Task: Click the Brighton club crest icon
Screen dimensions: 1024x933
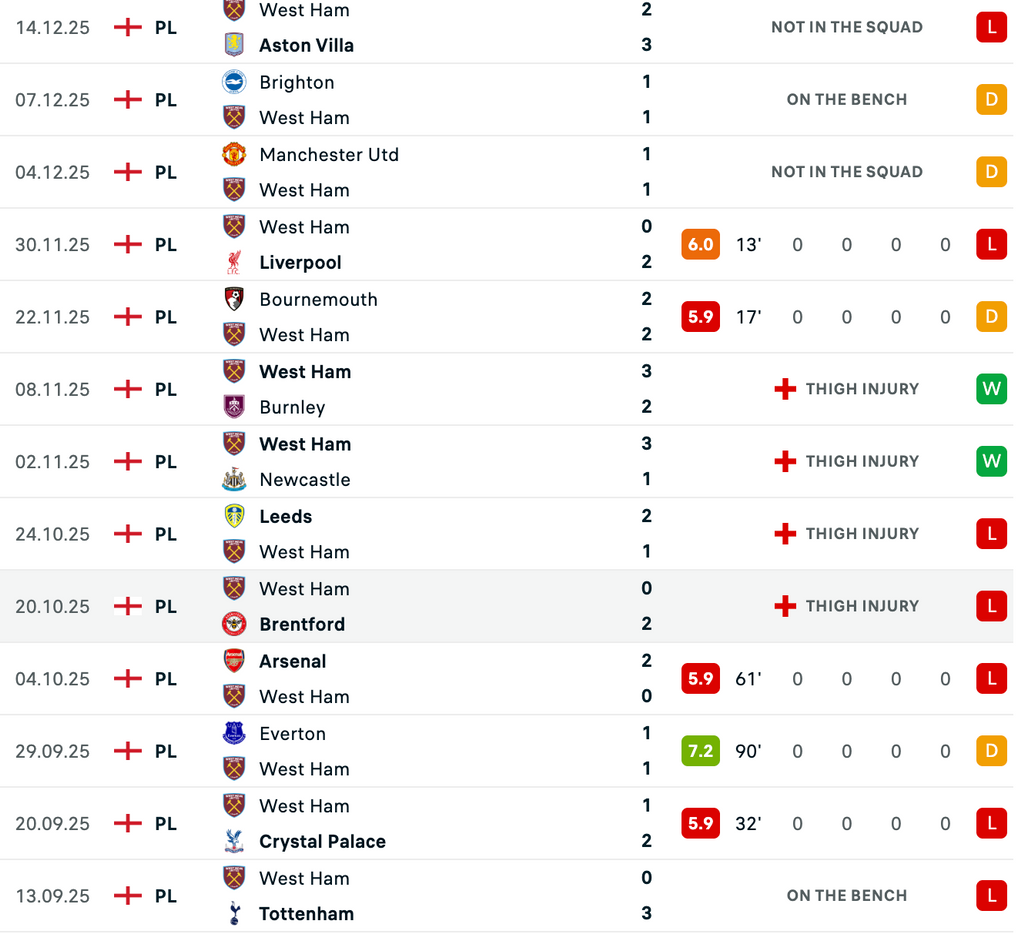Action: point(234,82)
